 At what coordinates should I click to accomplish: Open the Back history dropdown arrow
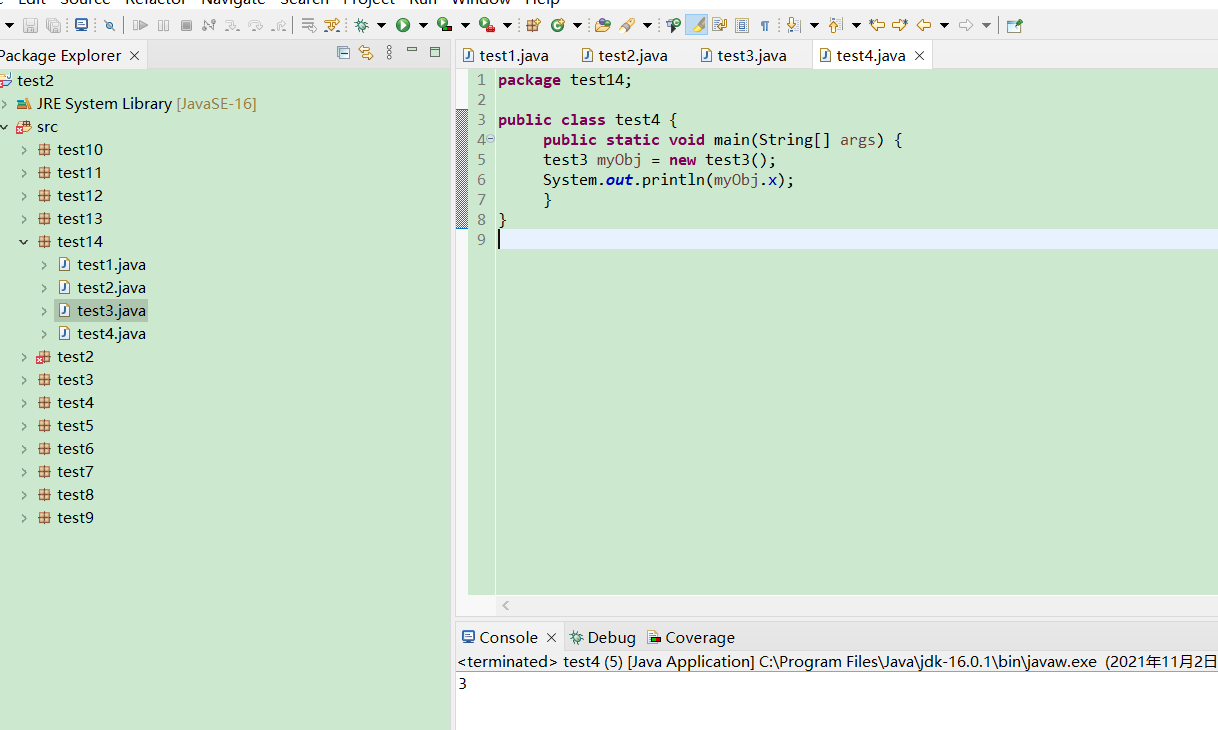944,25
